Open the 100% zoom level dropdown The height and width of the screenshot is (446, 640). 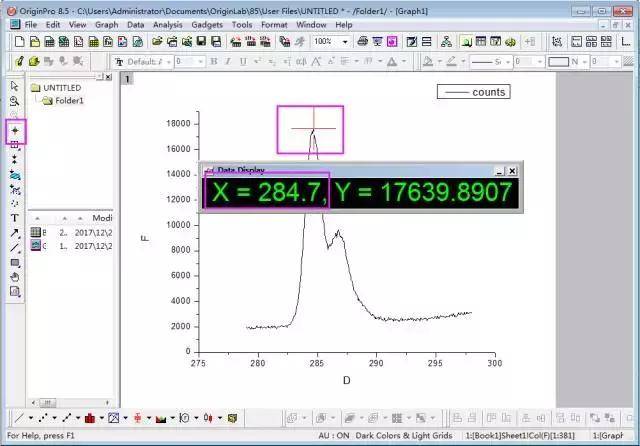click(345, 42)
